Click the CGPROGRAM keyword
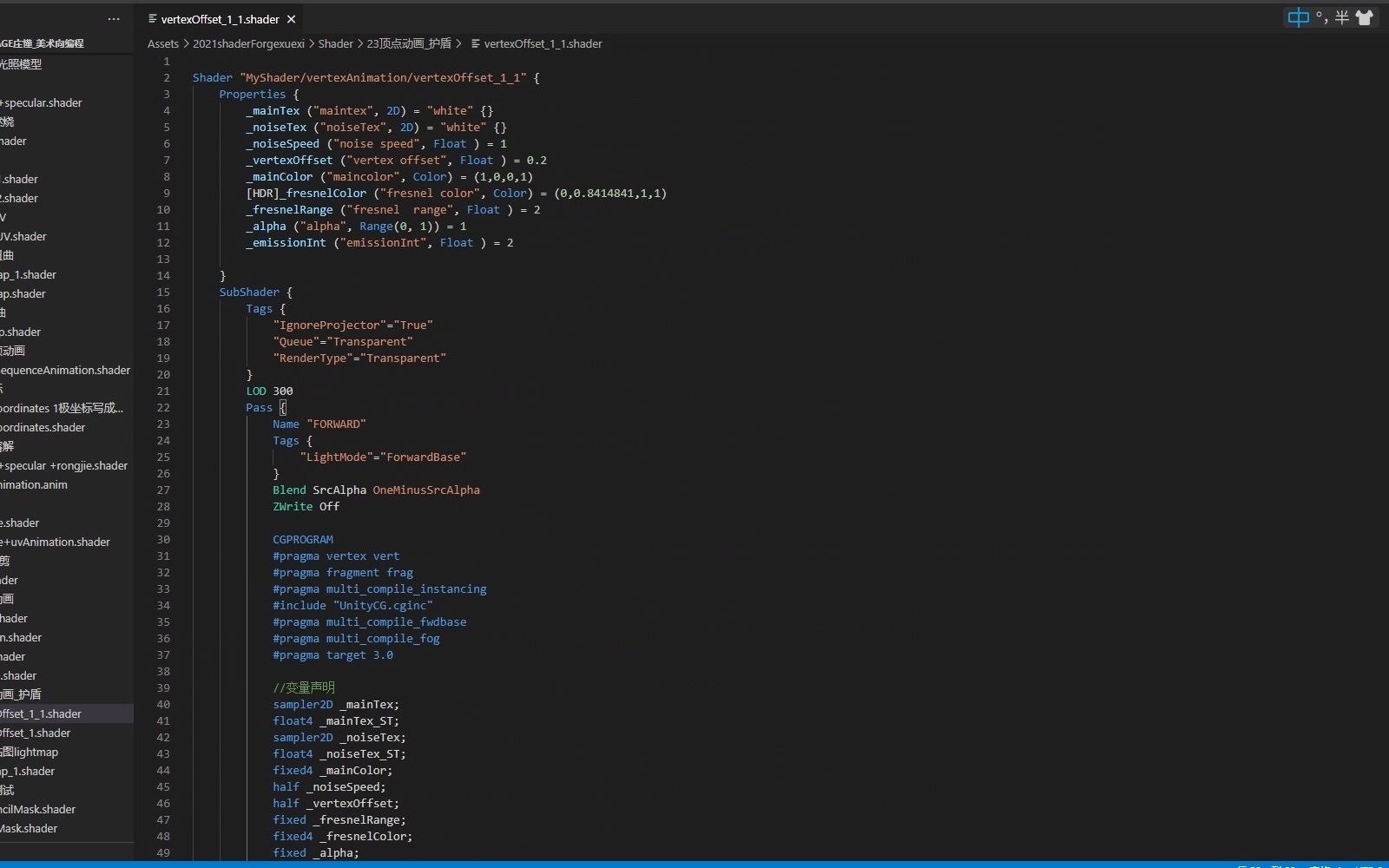The width and height of the screenshot is (1389, 868). tap(302, 539)
